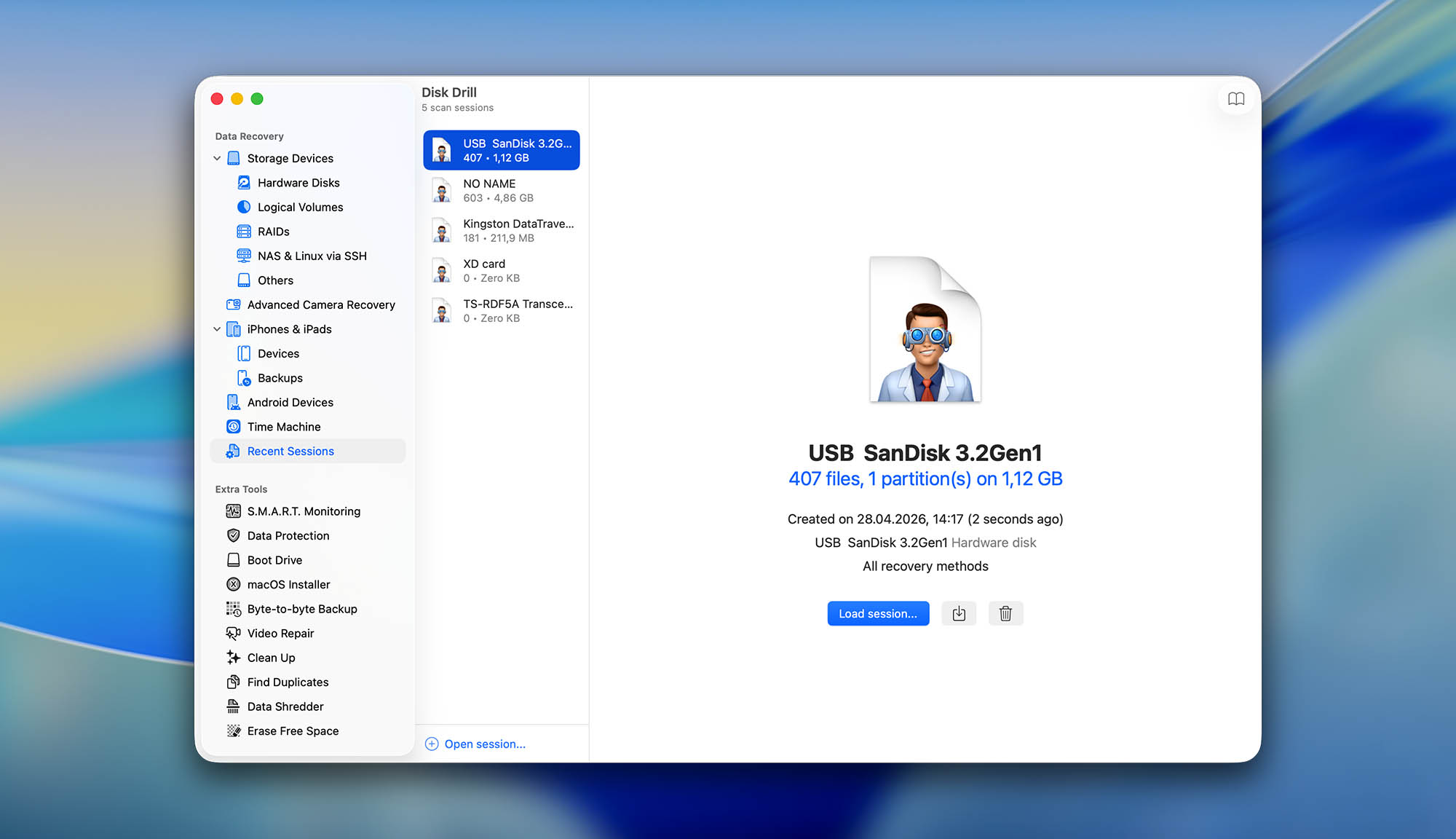Click the Load session button
The width and height of the screenshot is (1456, 839).
point(878,613)
